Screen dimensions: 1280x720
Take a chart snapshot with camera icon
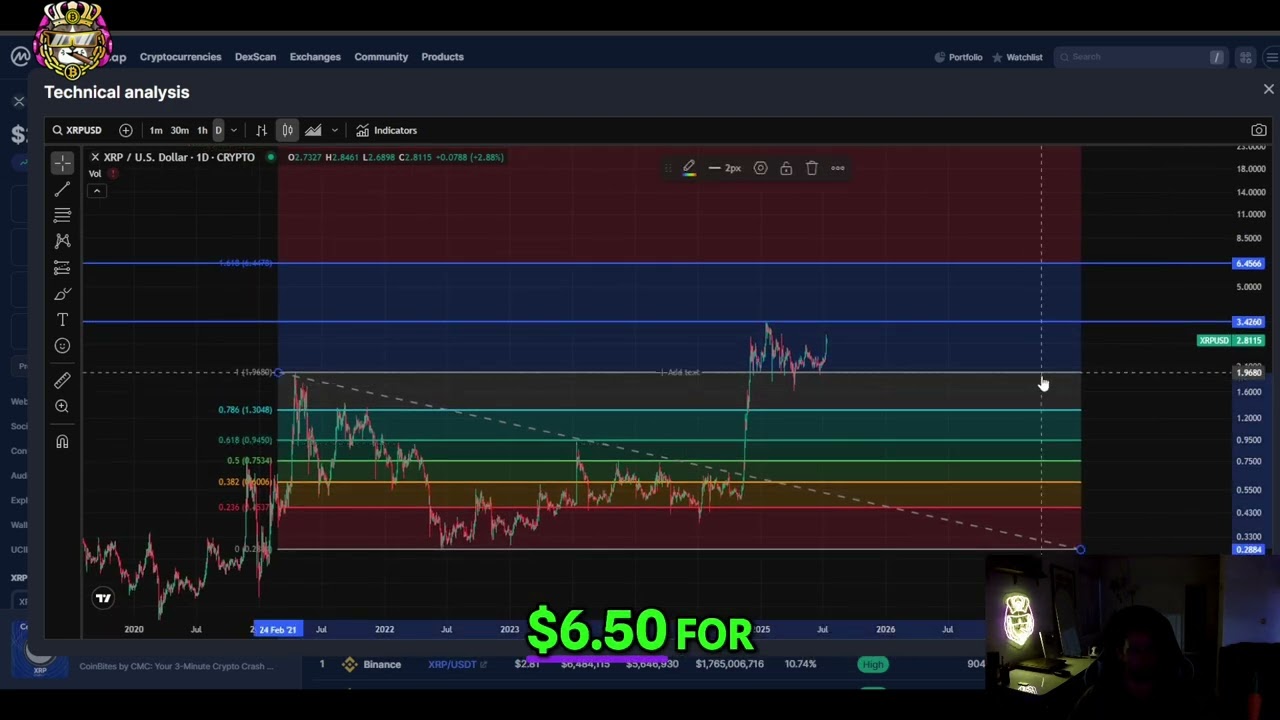point(1259,130)
